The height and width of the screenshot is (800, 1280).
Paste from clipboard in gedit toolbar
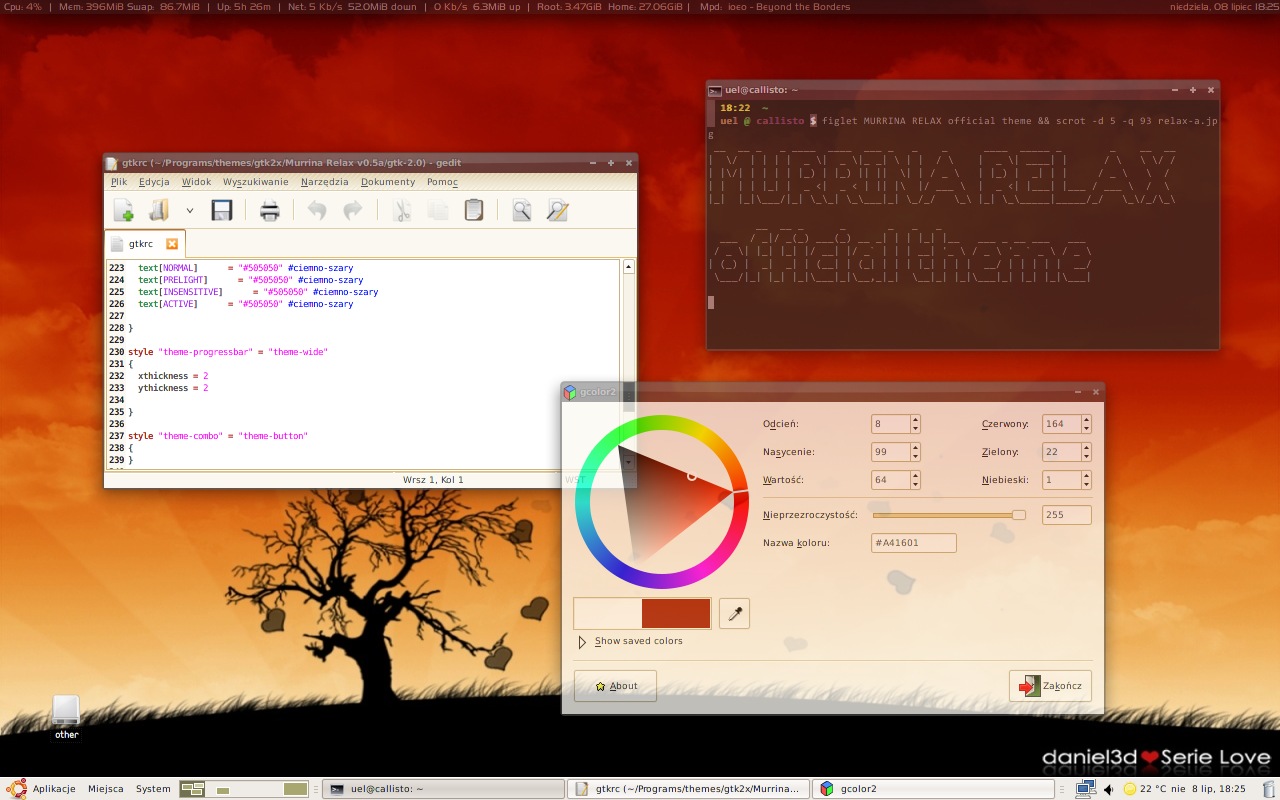click(474, 210)
